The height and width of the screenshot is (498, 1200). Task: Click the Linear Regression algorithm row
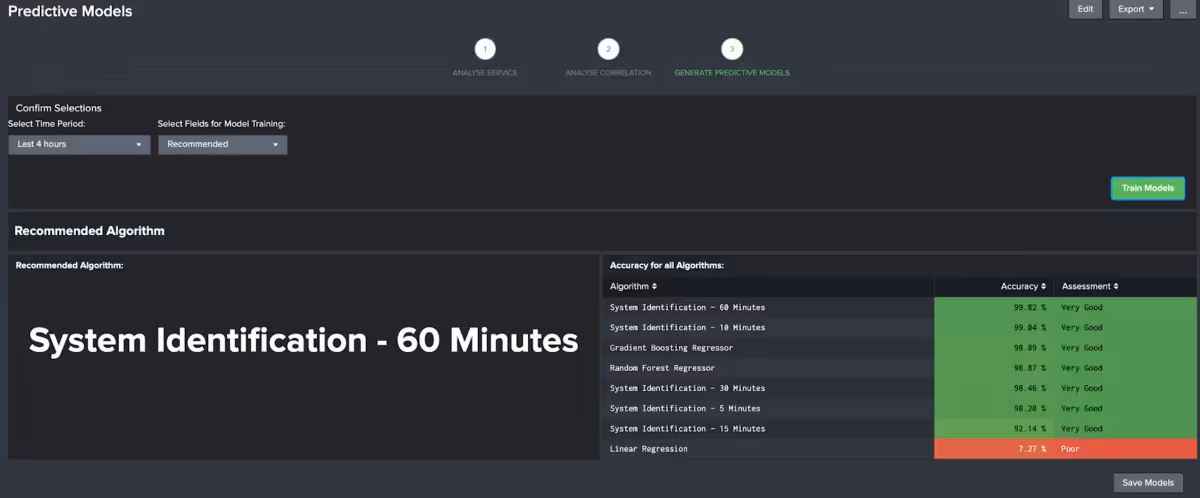tap(649, 449)
